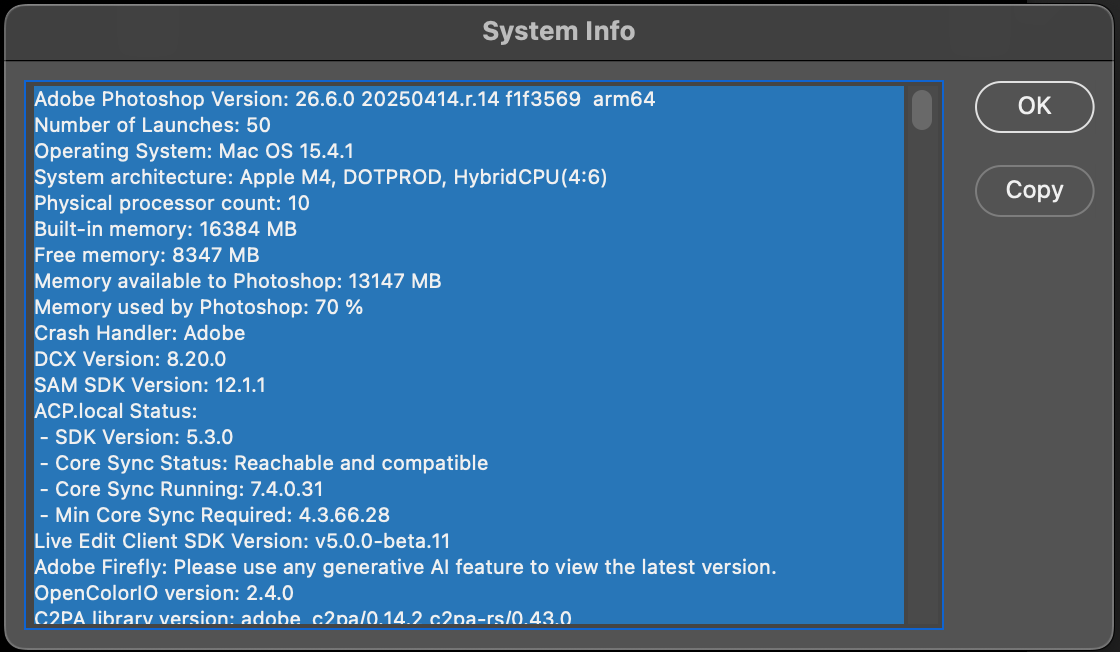Viewport: 1120px width, 652px height.
Task: Click the vertical scrollbar thumb
Action: tap(922, 110)
